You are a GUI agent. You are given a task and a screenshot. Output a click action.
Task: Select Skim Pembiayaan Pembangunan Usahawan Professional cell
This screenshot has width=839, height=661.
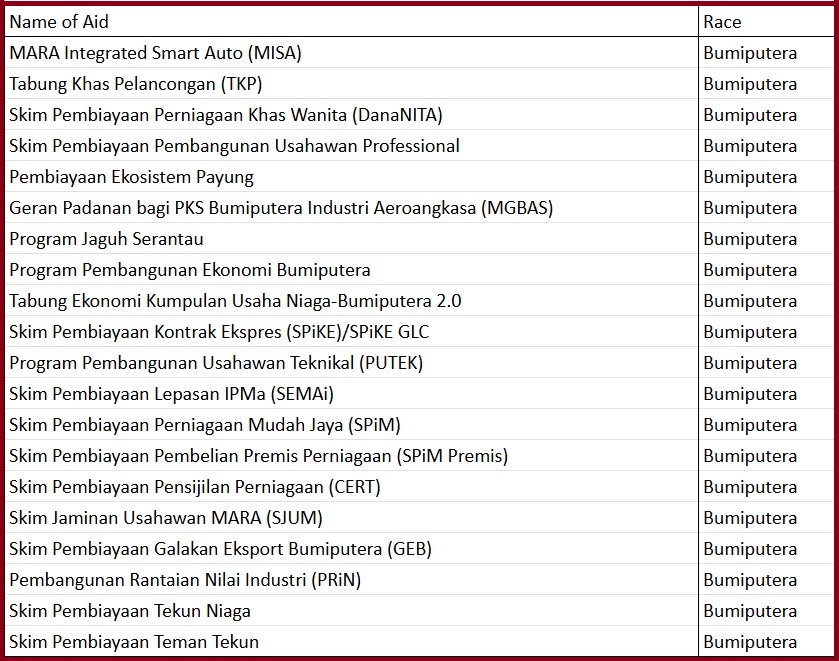point(234,146)
